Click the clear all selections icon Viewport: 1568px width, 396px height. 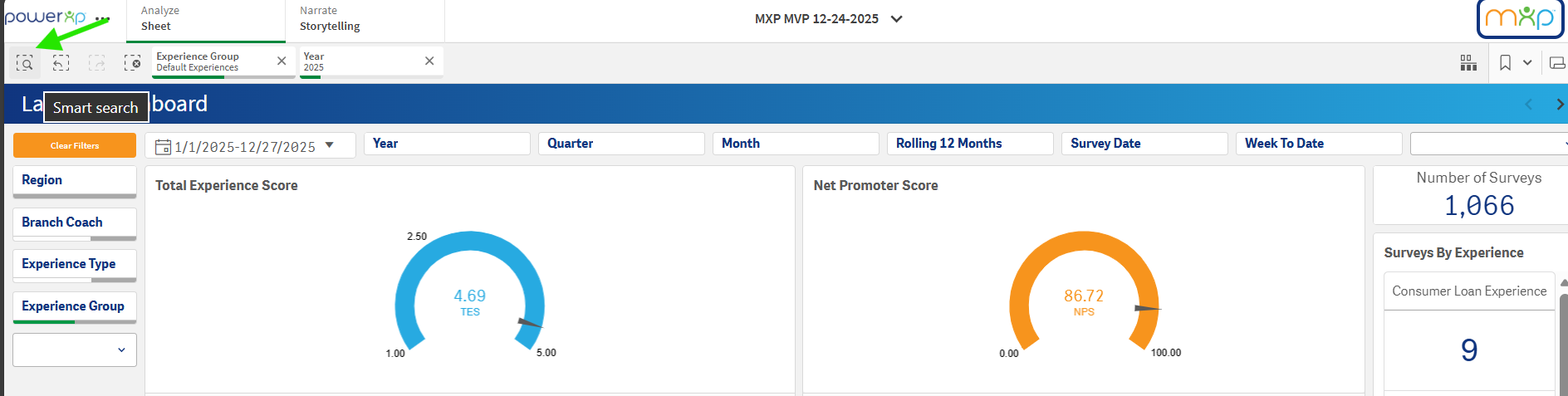coord(132,63)
